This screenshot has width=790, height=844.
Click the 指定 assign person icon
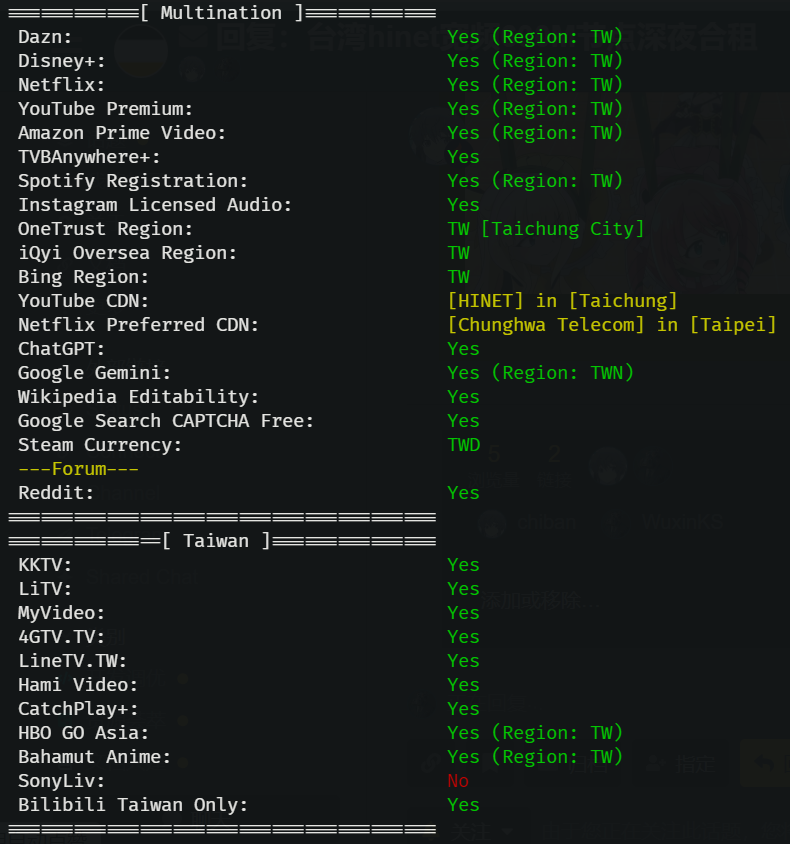(657, 765)
